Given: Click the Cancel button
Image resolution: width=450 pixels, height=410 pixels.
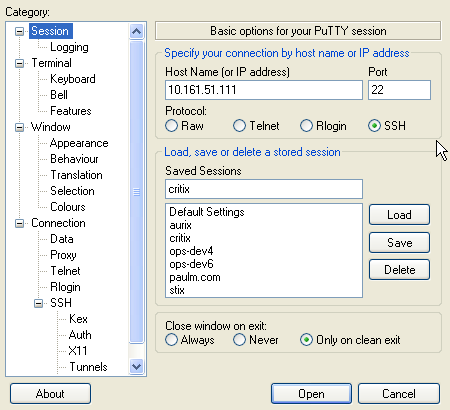Looking at the screenshot, I should (x=399, y=394).
